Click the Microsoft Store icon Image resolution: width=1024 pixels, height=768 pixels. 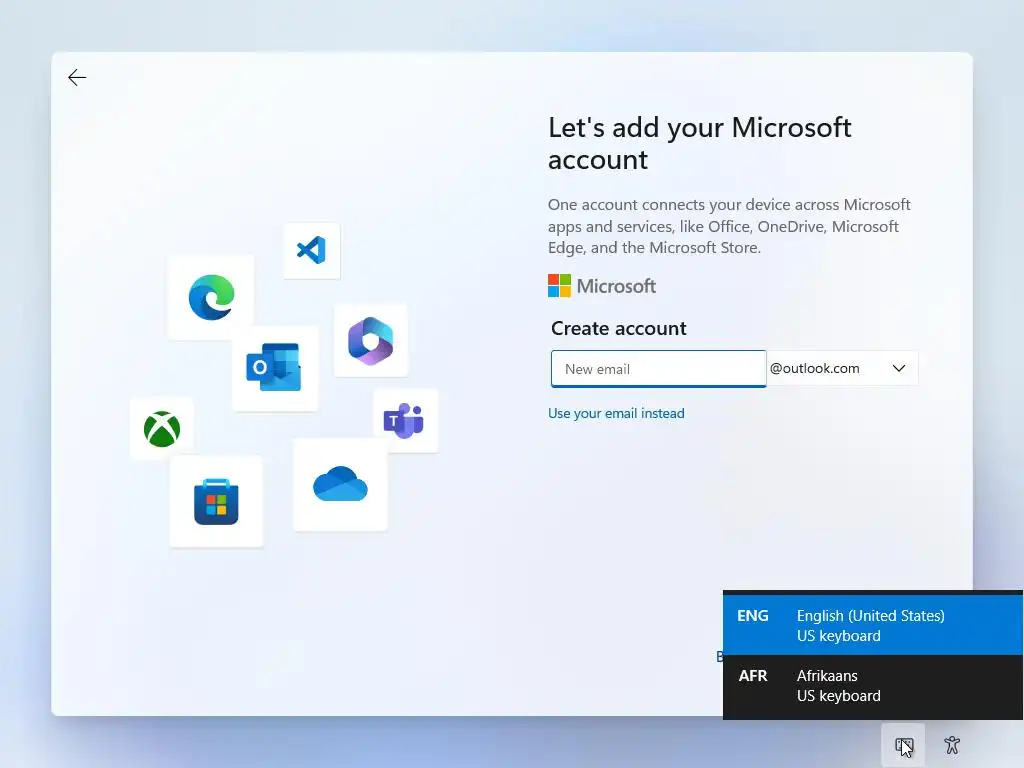(216, 502)
